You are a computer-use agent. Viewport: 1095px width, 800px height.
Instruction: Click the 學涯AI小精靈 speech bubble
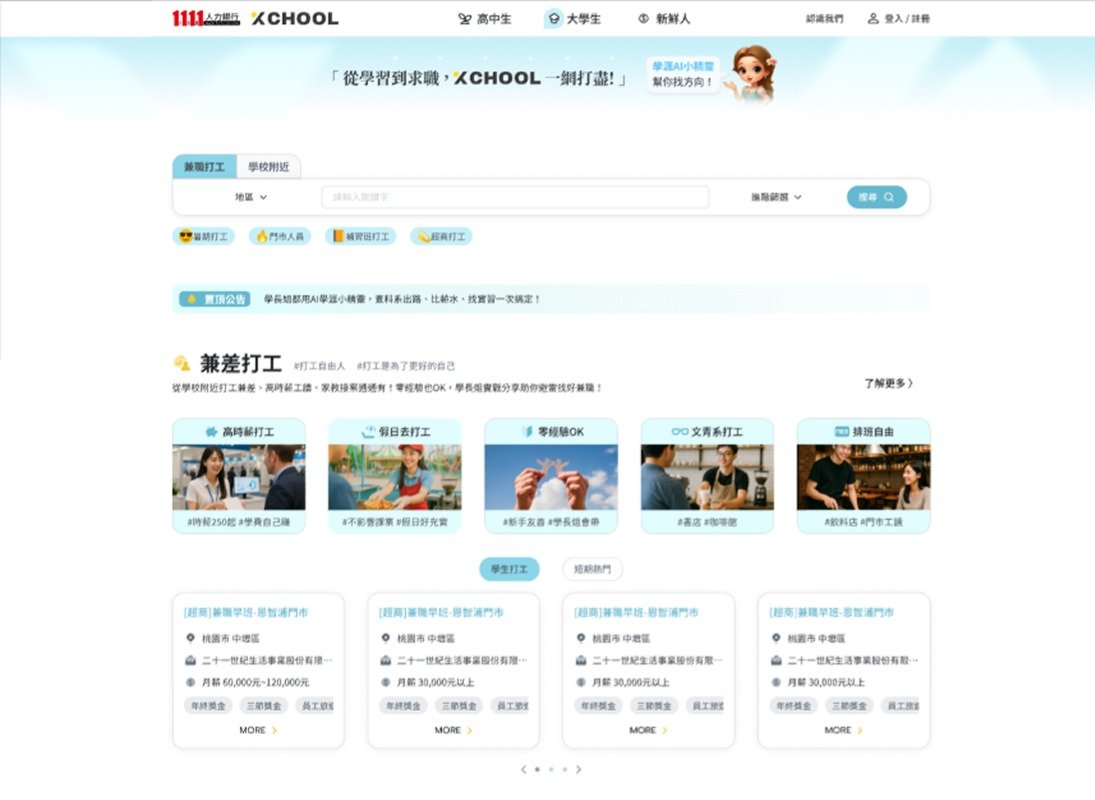(683, 74)
